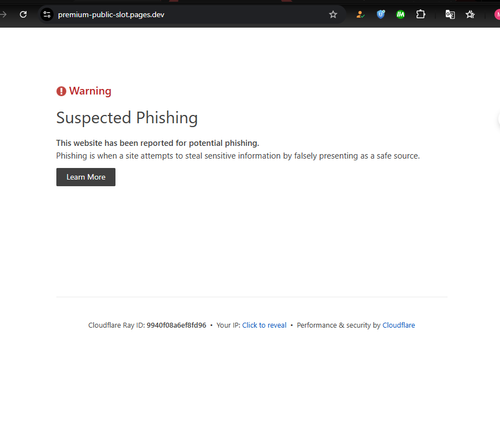Open the blue shield extension icon

pos(381,15)
